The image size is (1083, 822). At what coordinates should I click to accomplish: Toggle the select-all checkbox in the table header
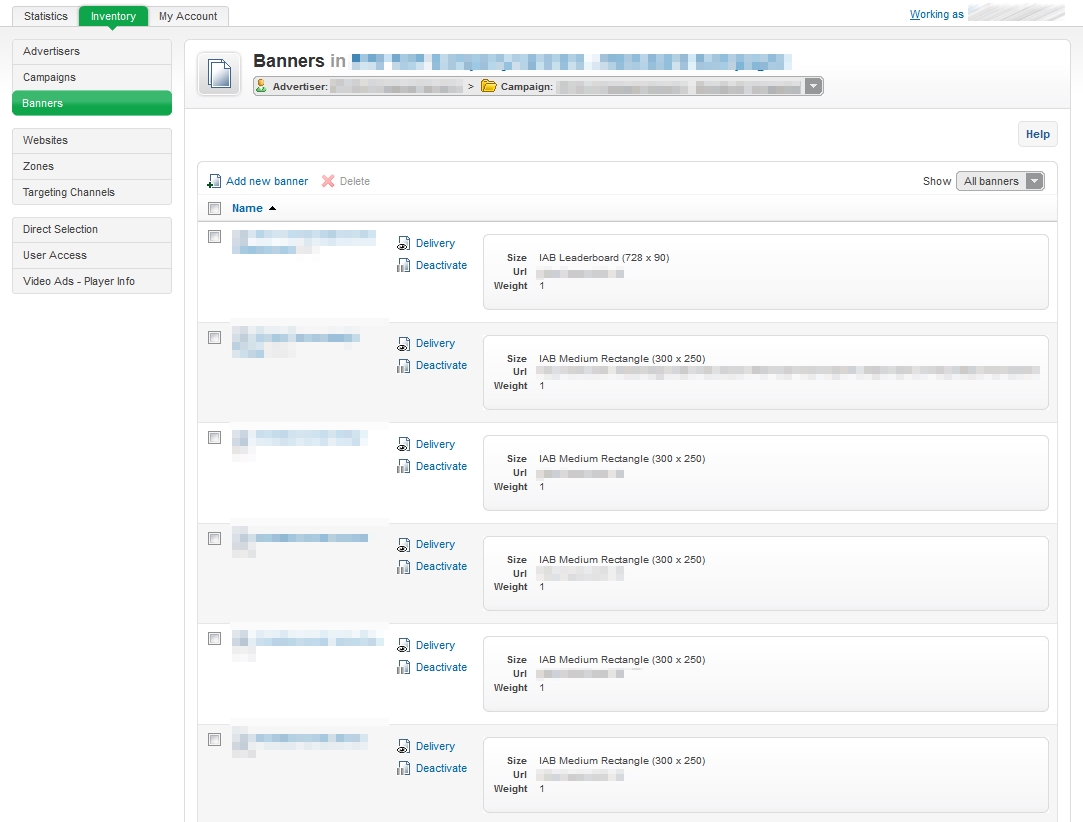coord(214,209)
